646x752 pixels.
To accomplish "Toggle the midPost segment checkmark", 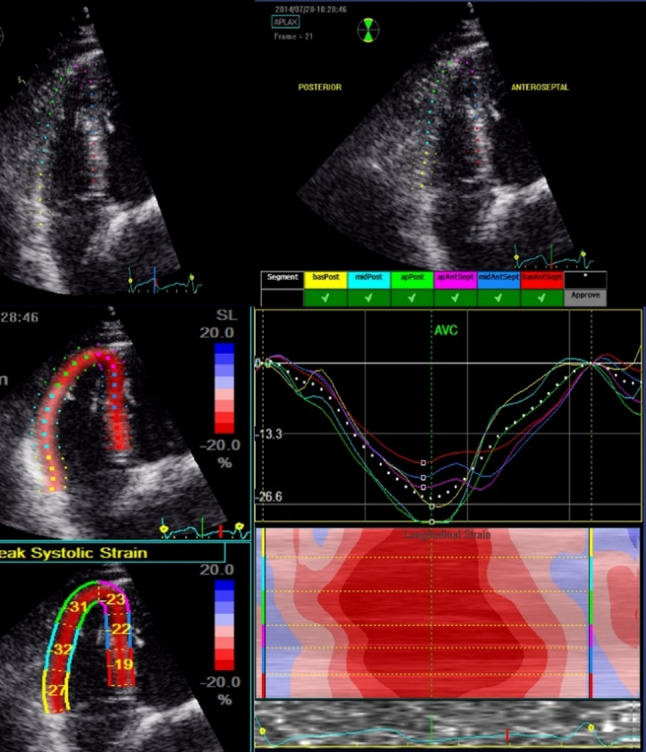I will 368,298.
